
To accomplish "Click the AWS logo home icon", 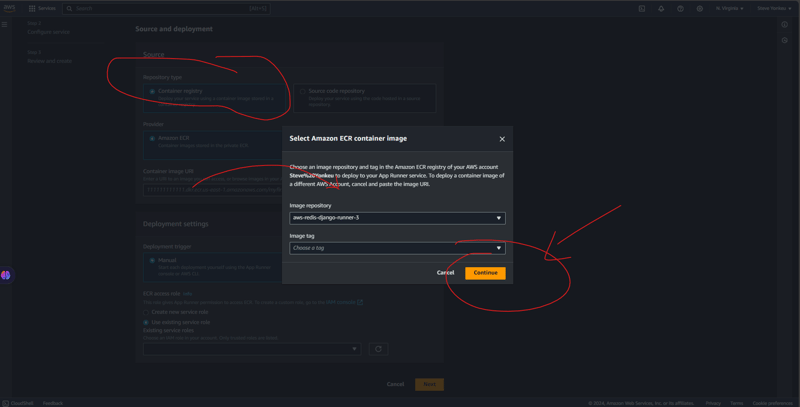I will (9, 8).
